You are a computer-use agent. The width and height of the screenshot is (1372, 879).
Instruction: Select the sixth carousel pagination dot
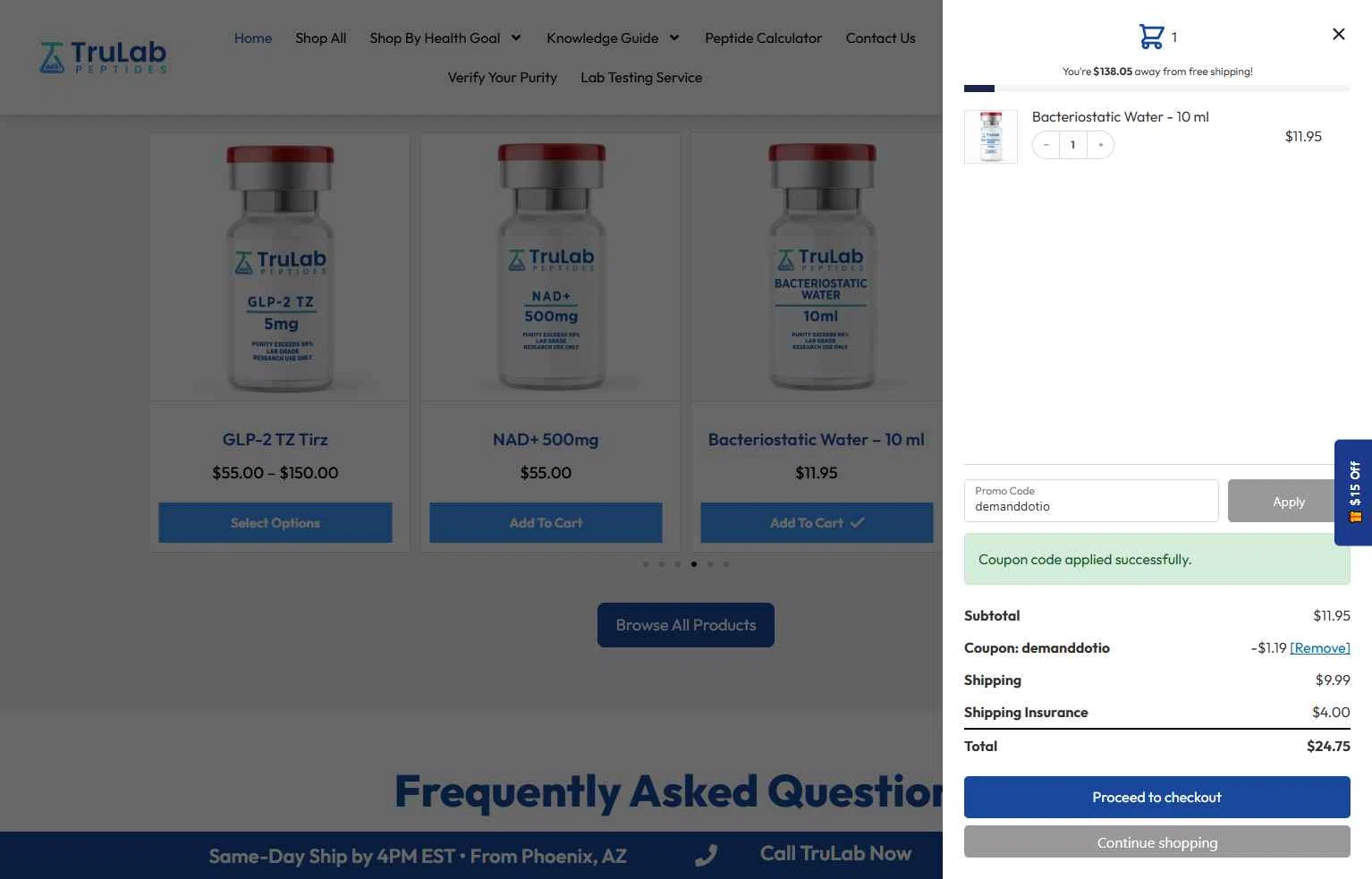726,564
